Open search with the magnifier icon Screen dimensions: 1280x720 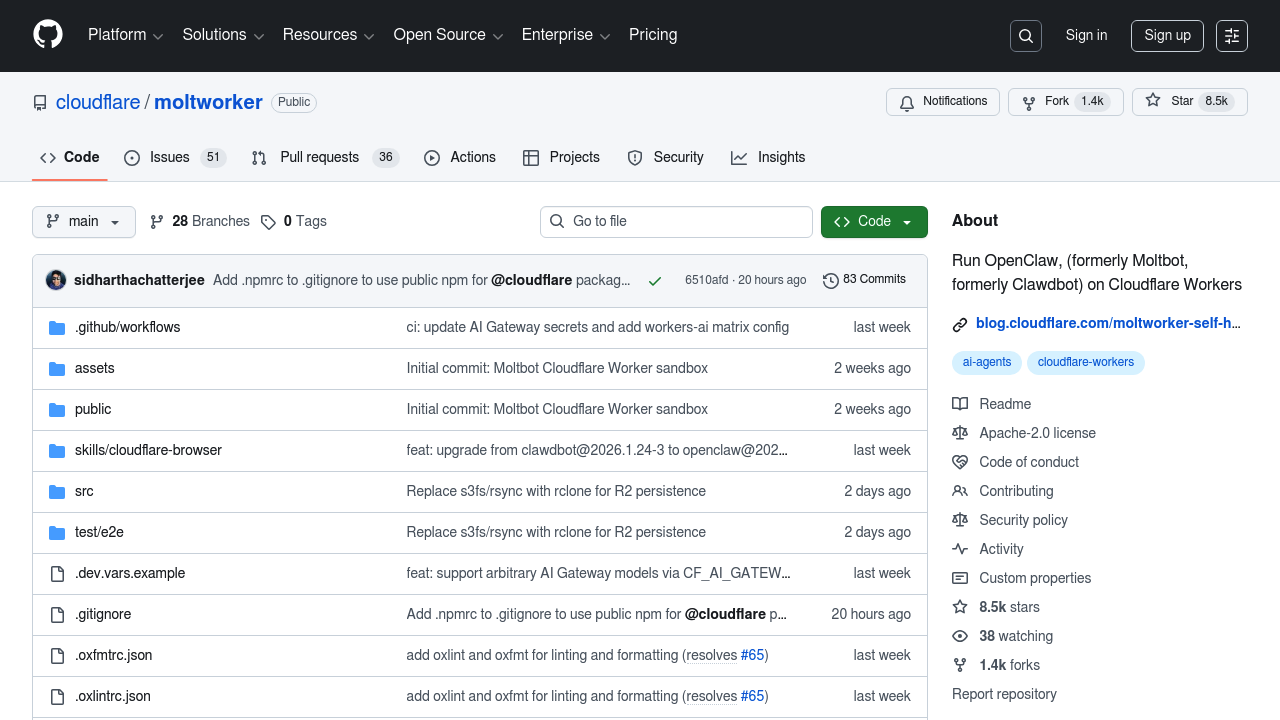[x=1026, y=36]
